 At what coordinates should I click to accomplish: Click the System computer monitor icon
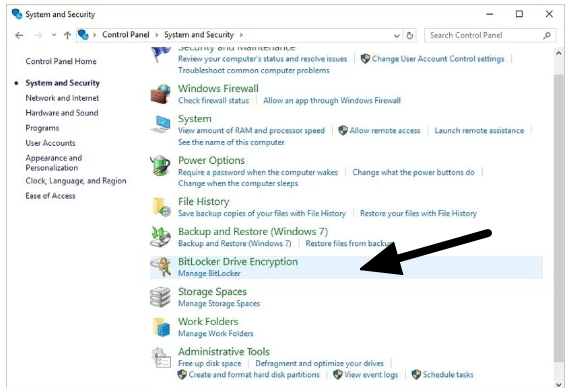tap(161, 124)
